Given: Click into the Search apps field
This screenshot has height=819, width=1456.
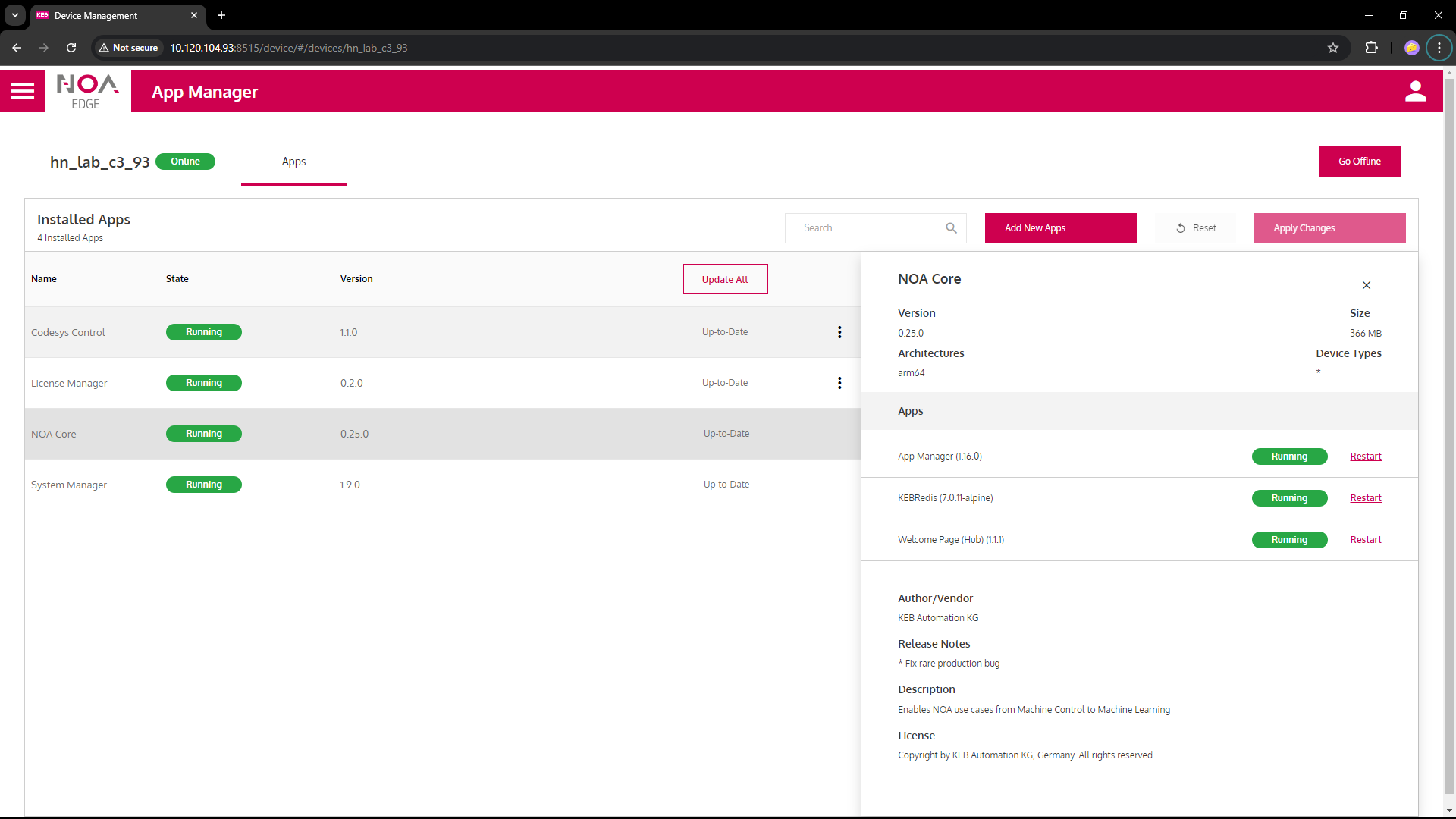Looking at the screenshot, I should tap(864, 228).
